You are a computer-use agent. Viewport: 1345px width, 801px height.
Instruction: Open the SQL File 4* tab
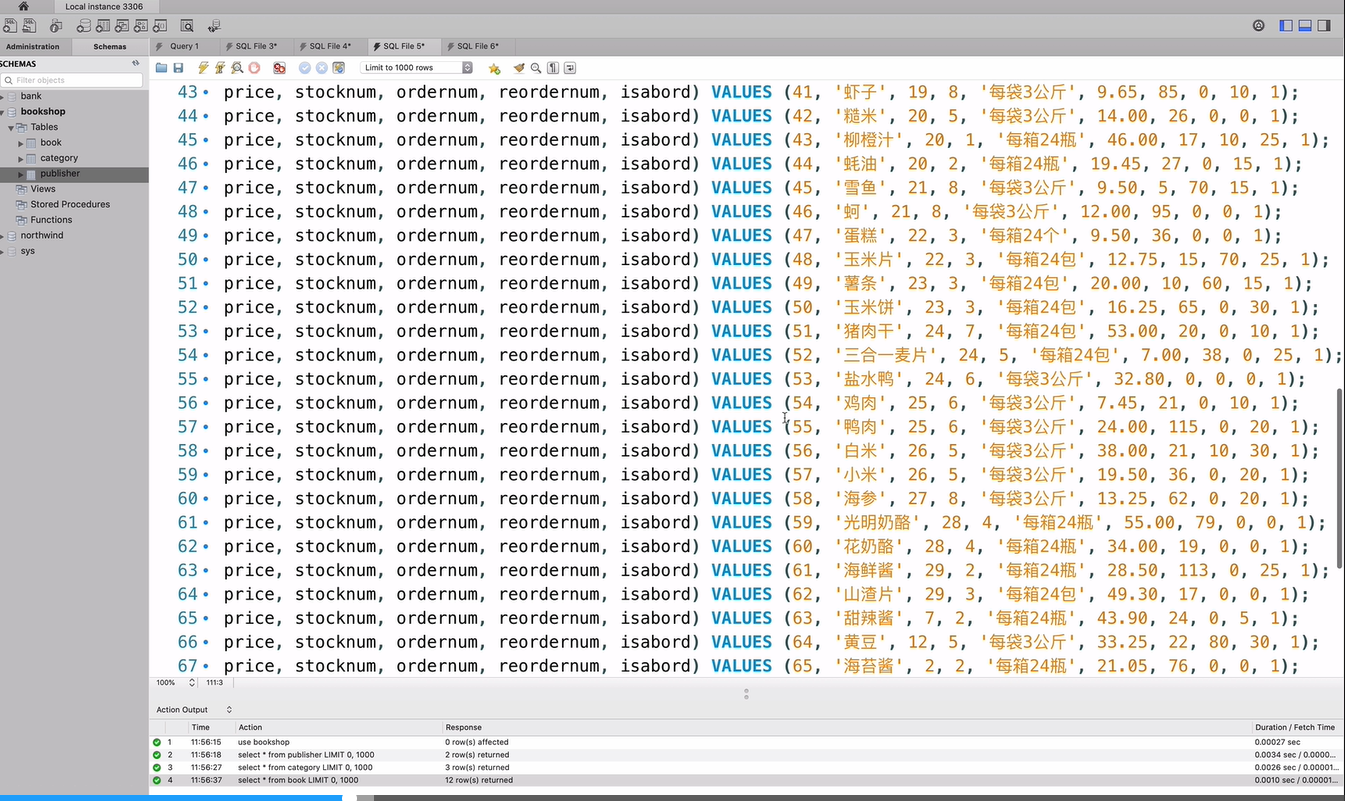tap(330, 46)
